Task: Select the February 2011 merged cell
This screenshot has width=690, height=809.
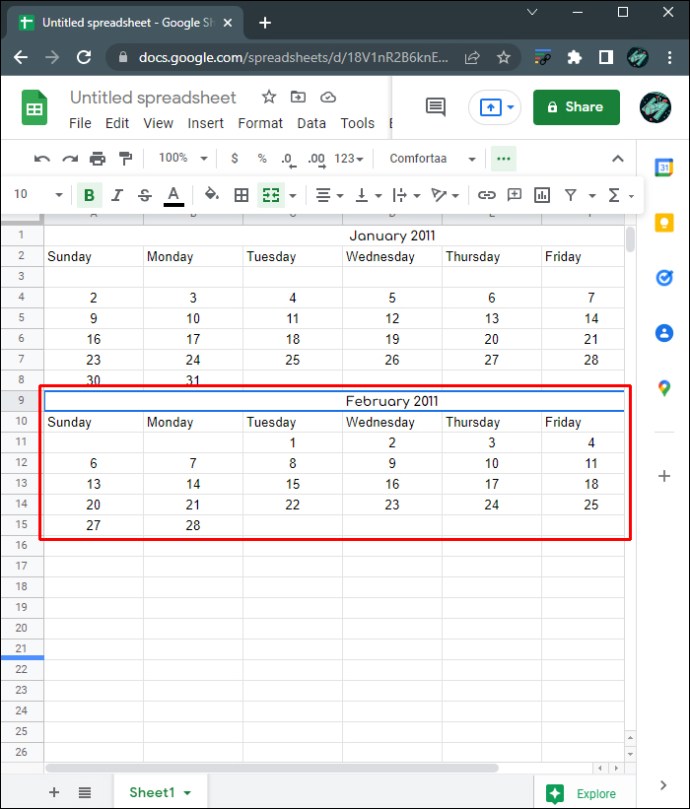Action: click(x=334, y=401)
